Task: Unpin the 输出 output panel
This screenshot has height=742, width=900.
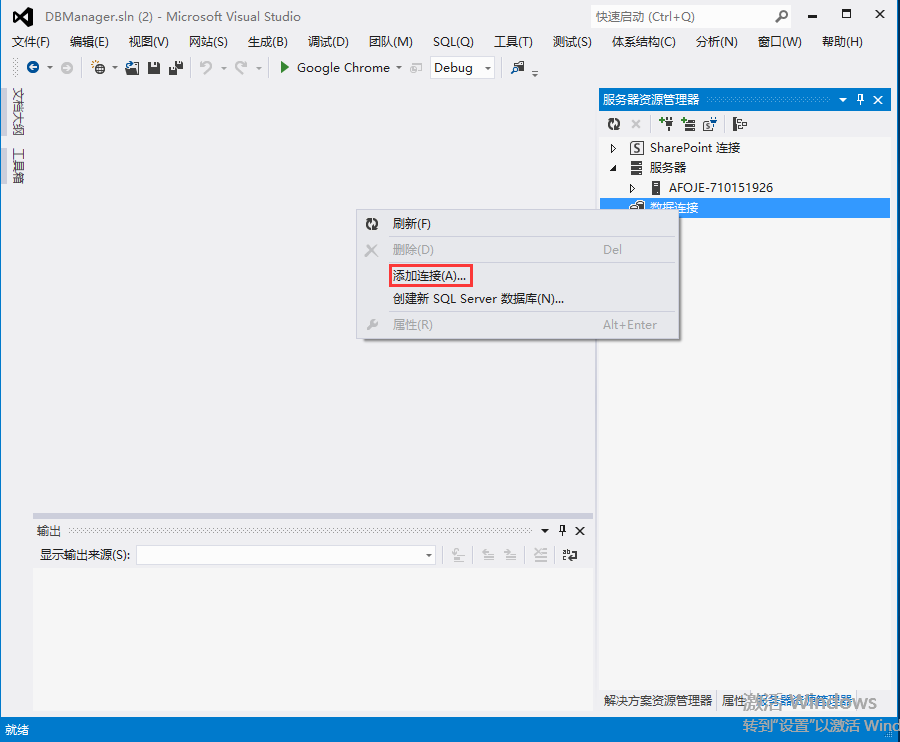Action: pyautogui.click(x=562, y=530)
